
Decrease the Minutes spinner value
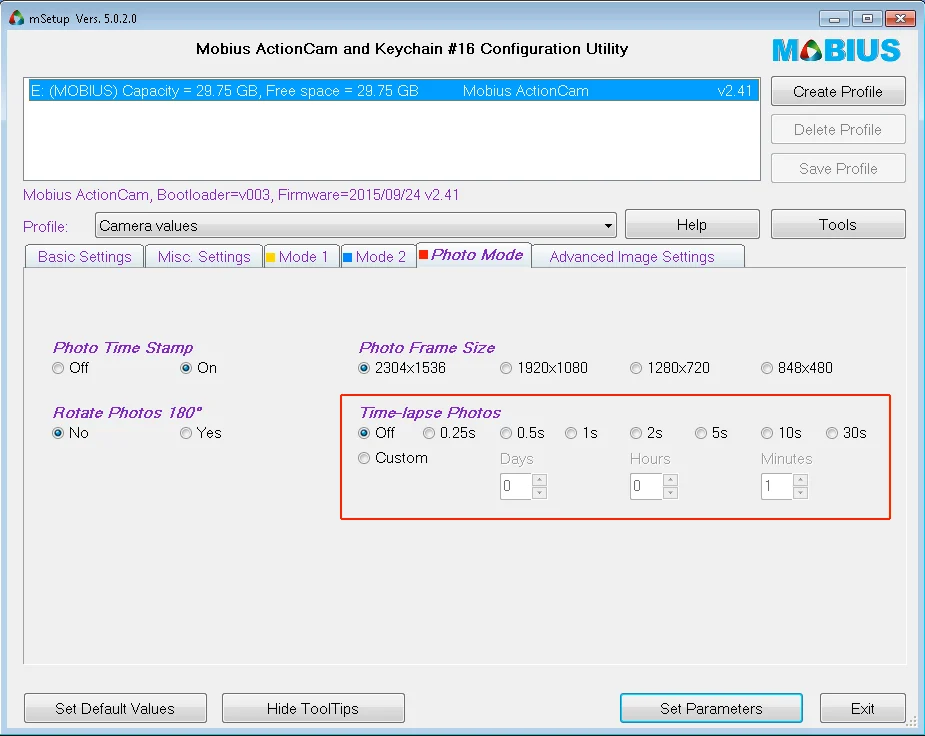click(800, 492)
